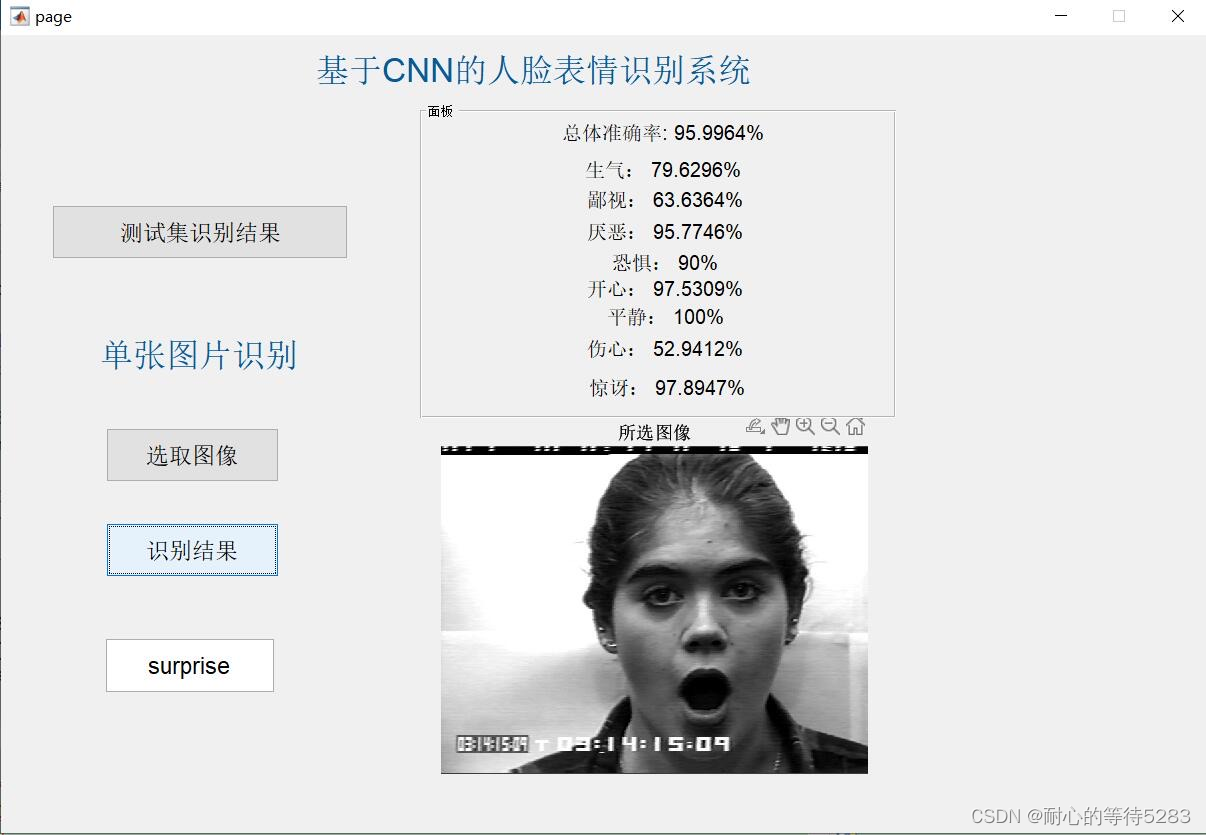
Task: Select the zoom out tool above the image
Action: pyautogui.click(x=829, y=426)
